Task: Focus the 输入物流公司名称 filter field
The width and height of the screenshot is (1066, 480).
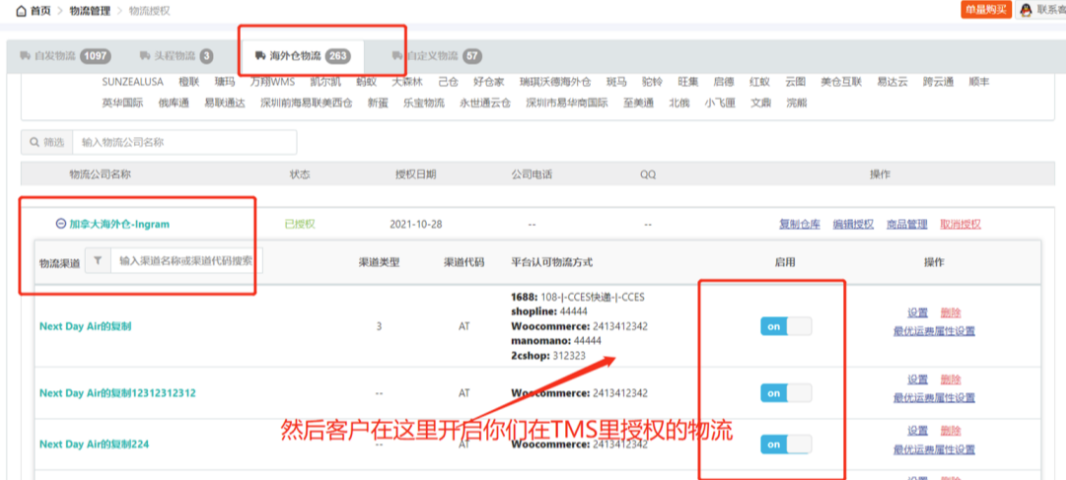Action: 184,142
